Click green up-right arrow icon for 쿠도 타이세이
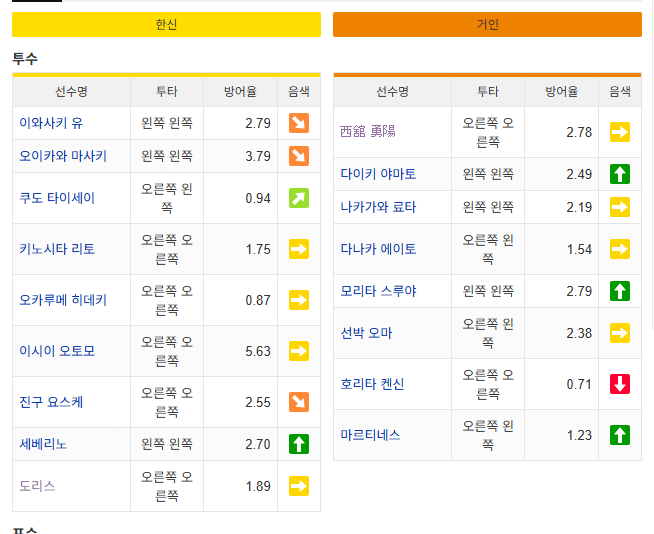The width and height of the screenshot is (654, 534). [x=299, y=198]
